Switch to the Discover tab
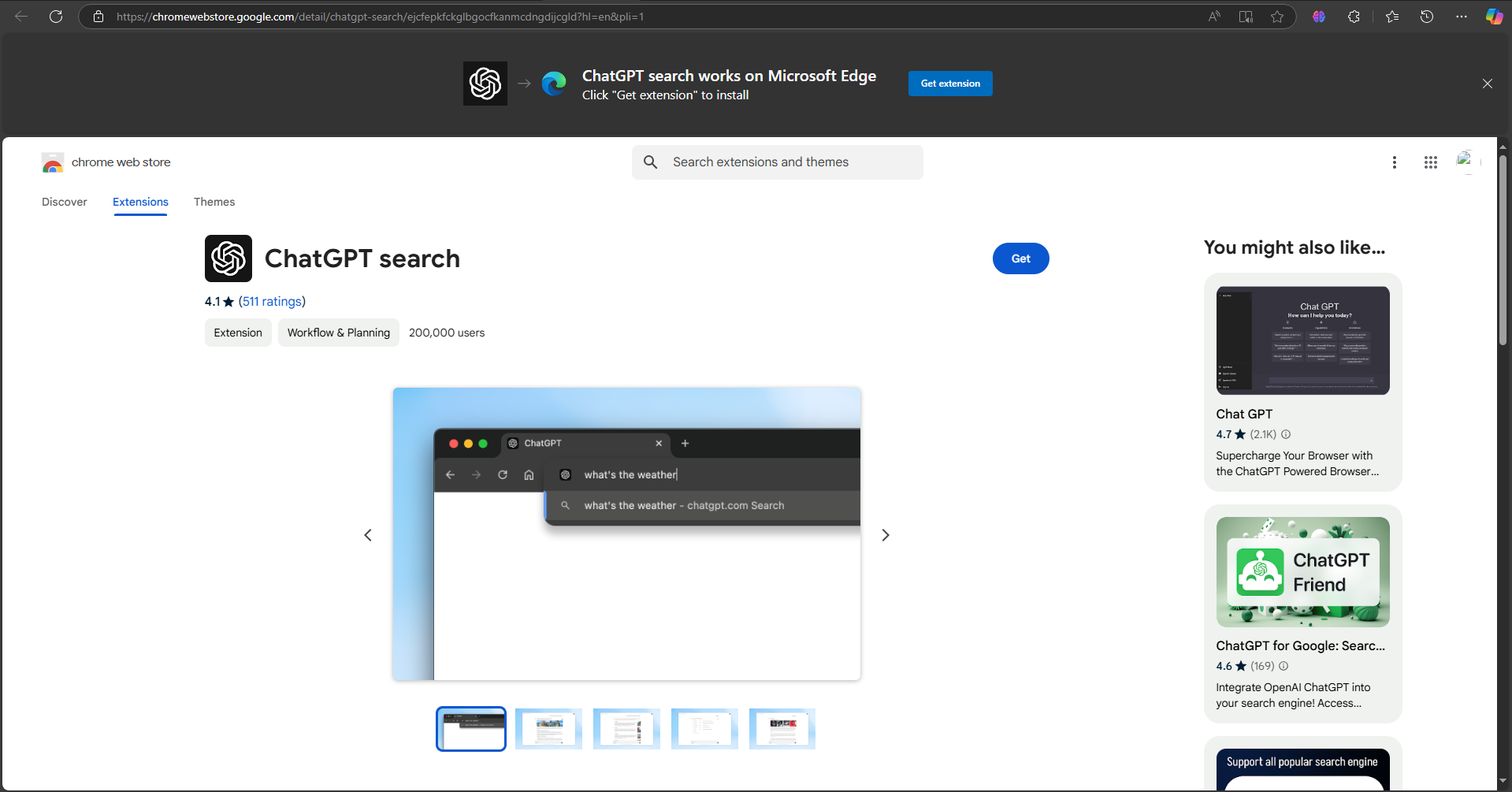 click(x=65, y=202)
